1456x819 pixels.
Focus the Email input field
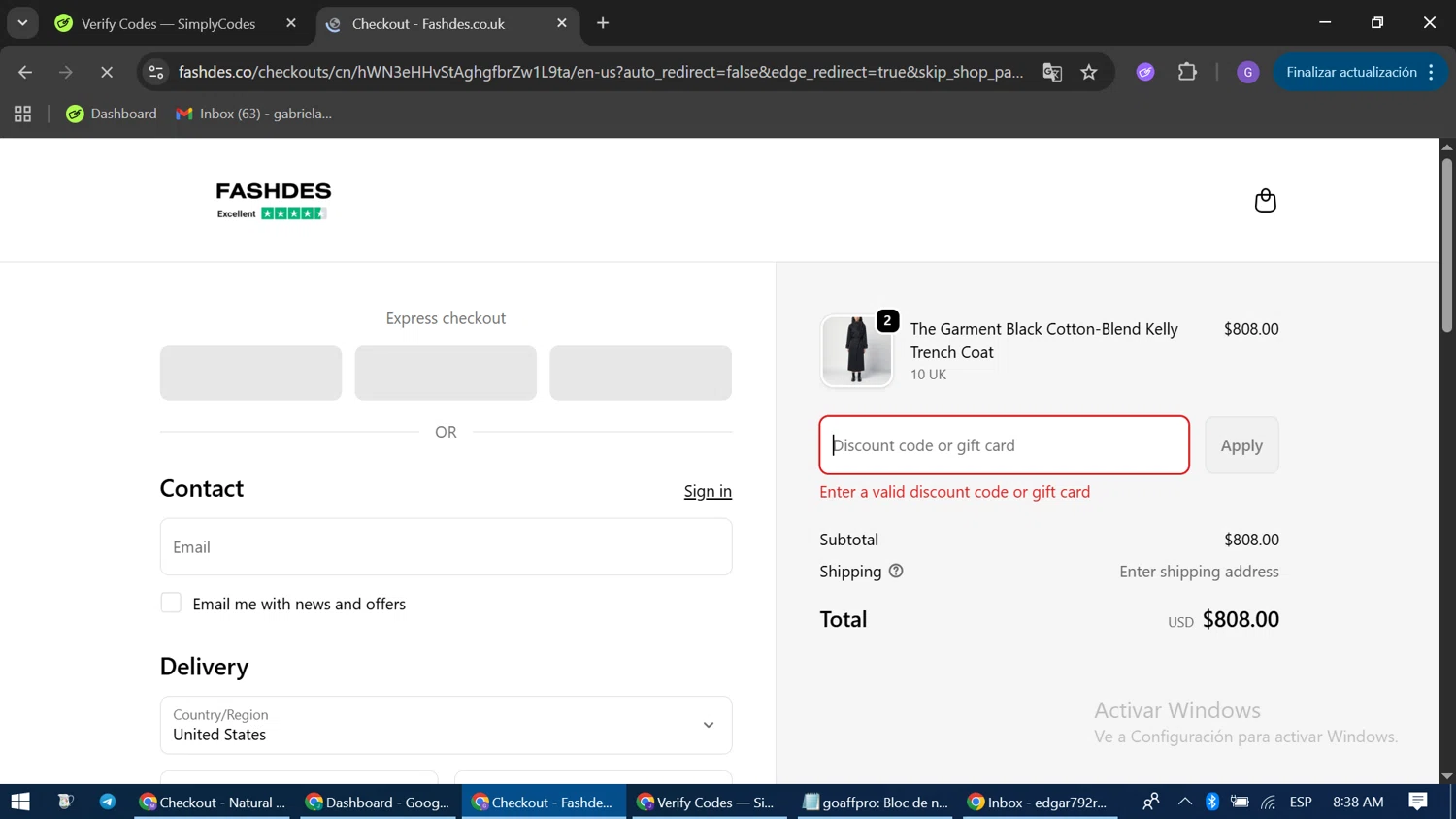pos(446,546)
